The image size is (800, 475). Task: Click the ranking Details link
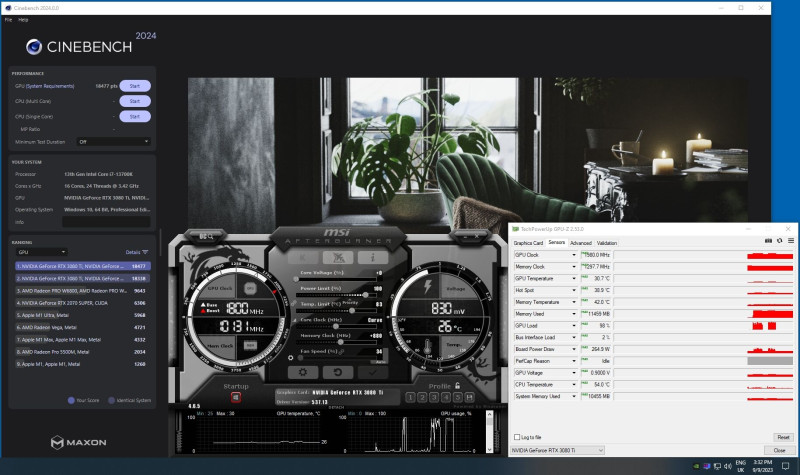coord(136,252)
